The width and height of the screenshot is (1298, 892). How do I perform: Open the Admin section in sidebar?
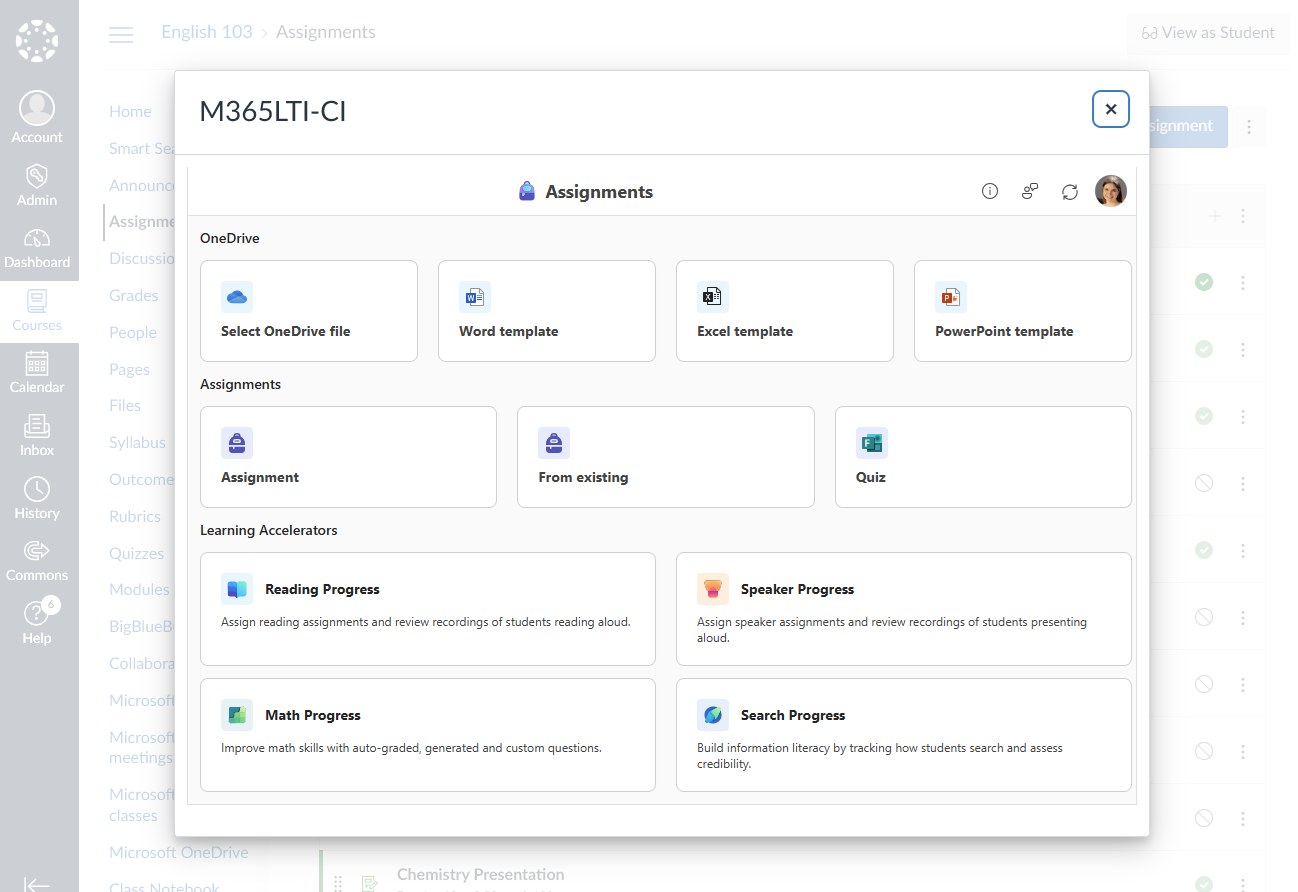(37, 184)
